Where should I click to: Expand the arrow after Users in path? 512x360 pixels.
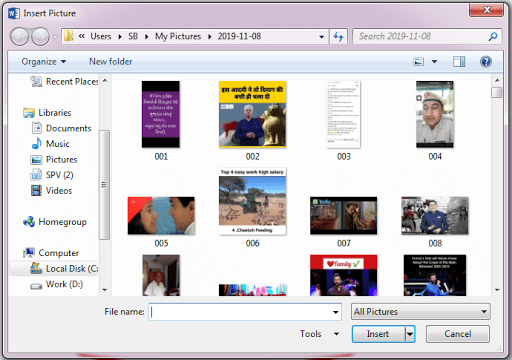point(120,36)
